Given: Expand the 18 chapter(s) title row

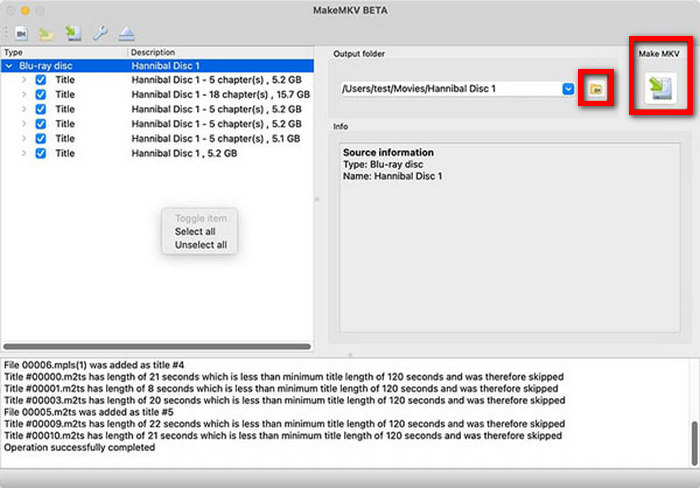Looking at the screenshot, I should pos(24,94).
